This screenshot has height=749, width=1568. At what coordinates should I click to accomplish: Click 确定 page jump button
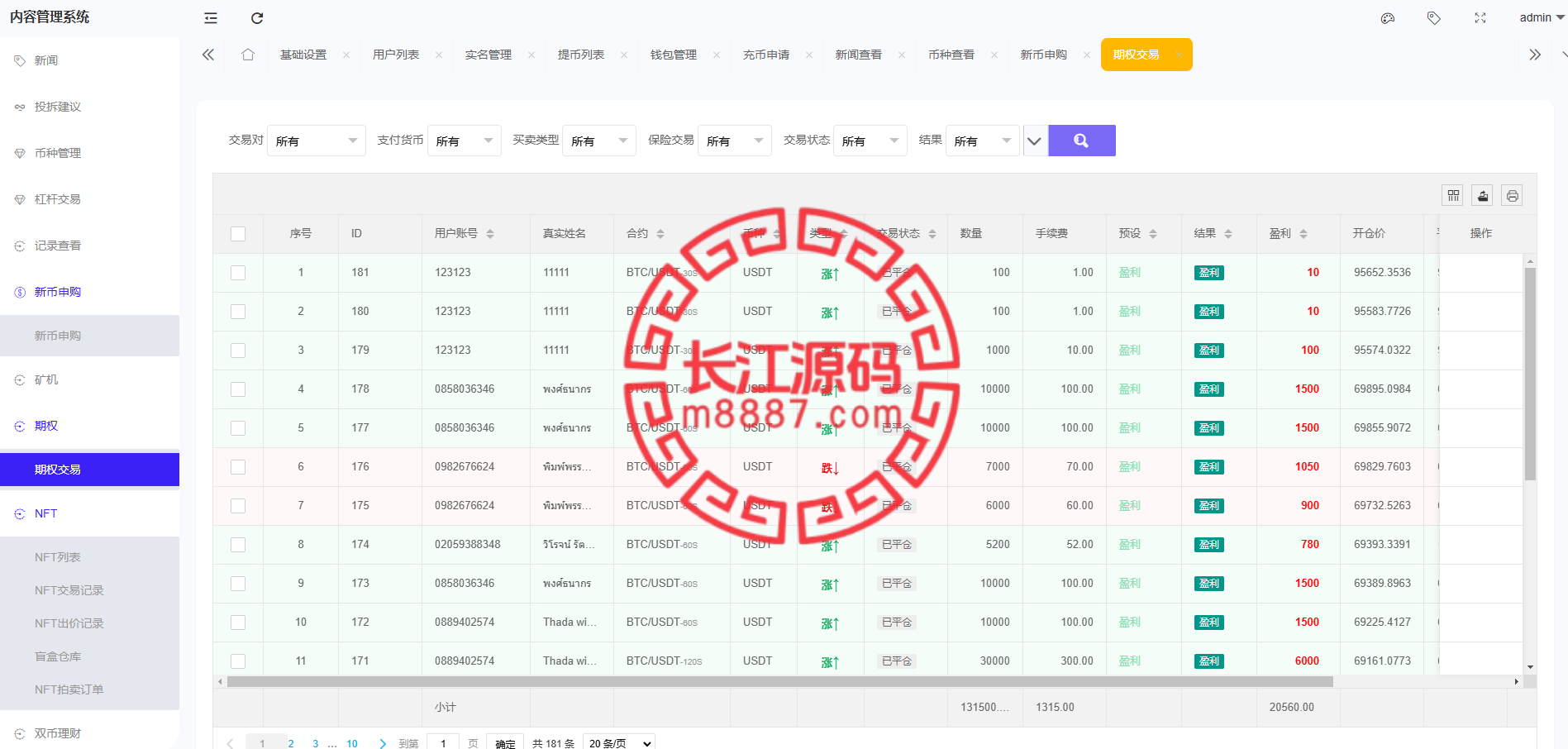click(x=505, y=743)
